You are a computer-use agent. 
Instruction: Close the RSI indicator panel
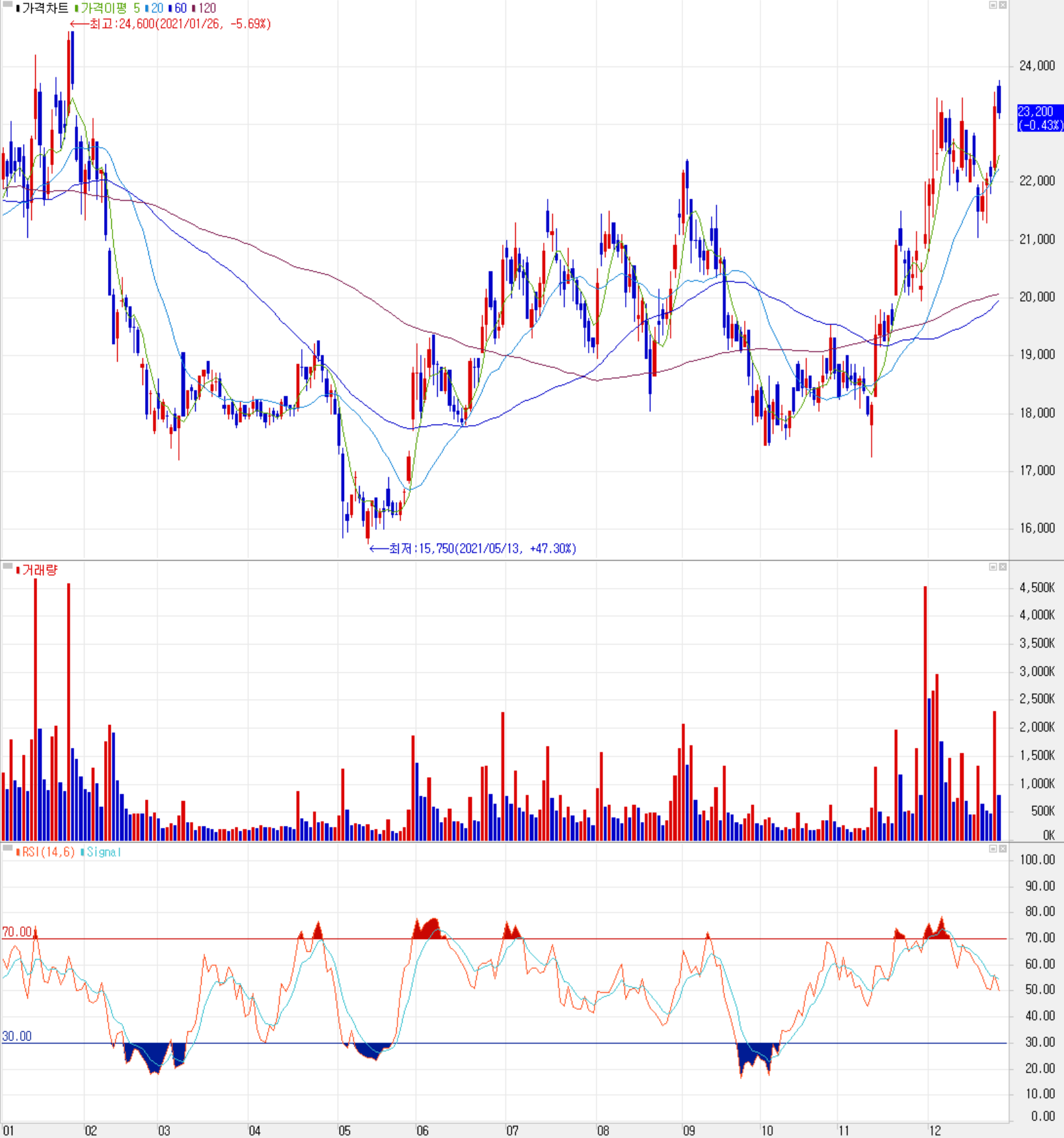[1003, 849]
